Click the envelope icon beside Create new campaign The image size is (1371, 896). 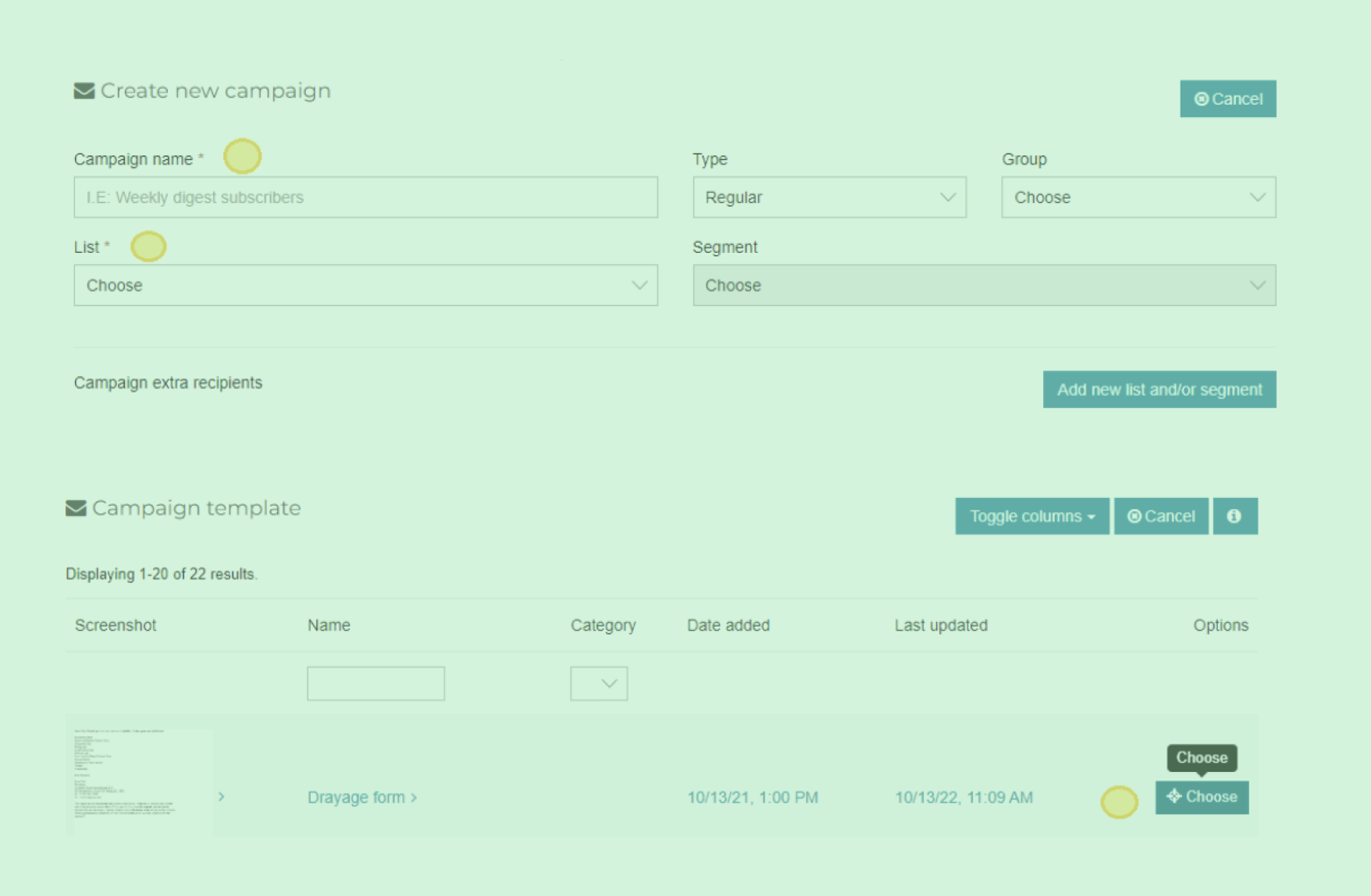coord(84,91)
